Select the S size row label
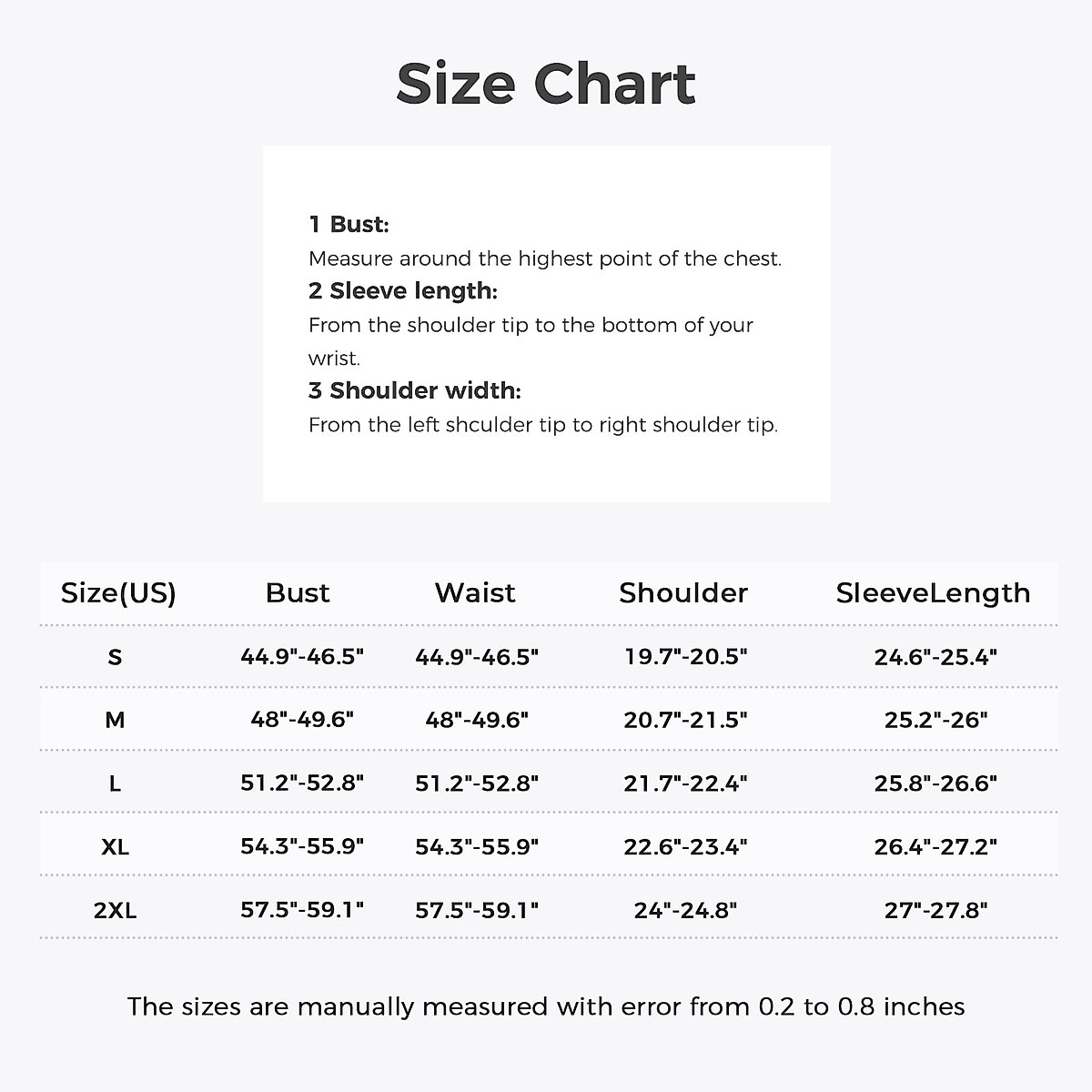This screenshot has height=1092, width=1092. tap(115, 657)
